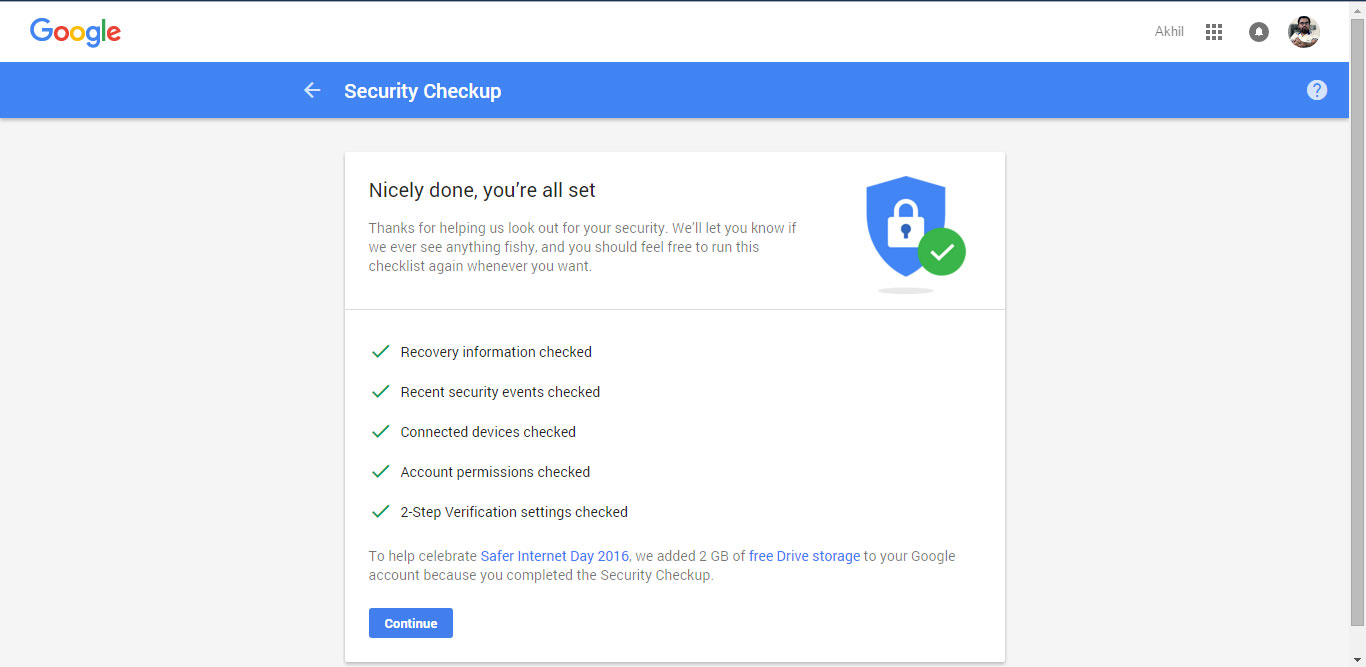Viewport: 1366px width, 667px height.
Task: Follow the free Drive storage link
Action: click(x=804, y=556)
